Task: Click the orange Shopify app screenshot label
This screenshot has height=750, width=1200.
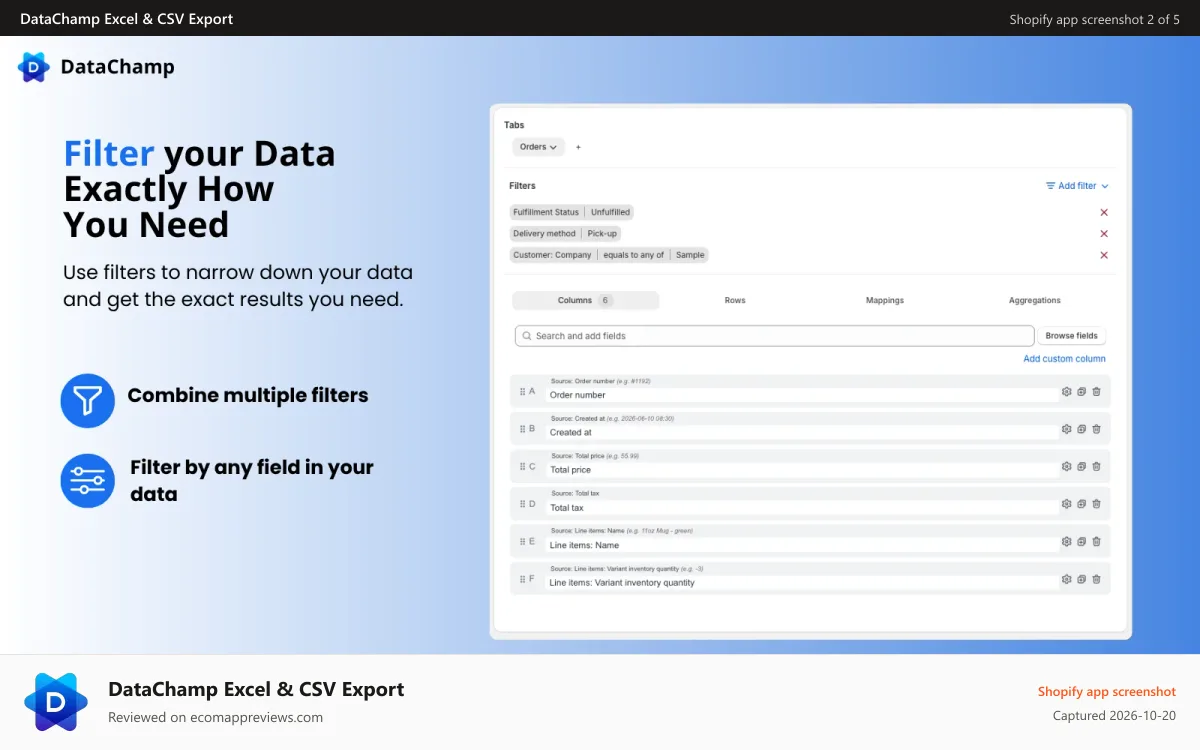Action: point(1107,691)
